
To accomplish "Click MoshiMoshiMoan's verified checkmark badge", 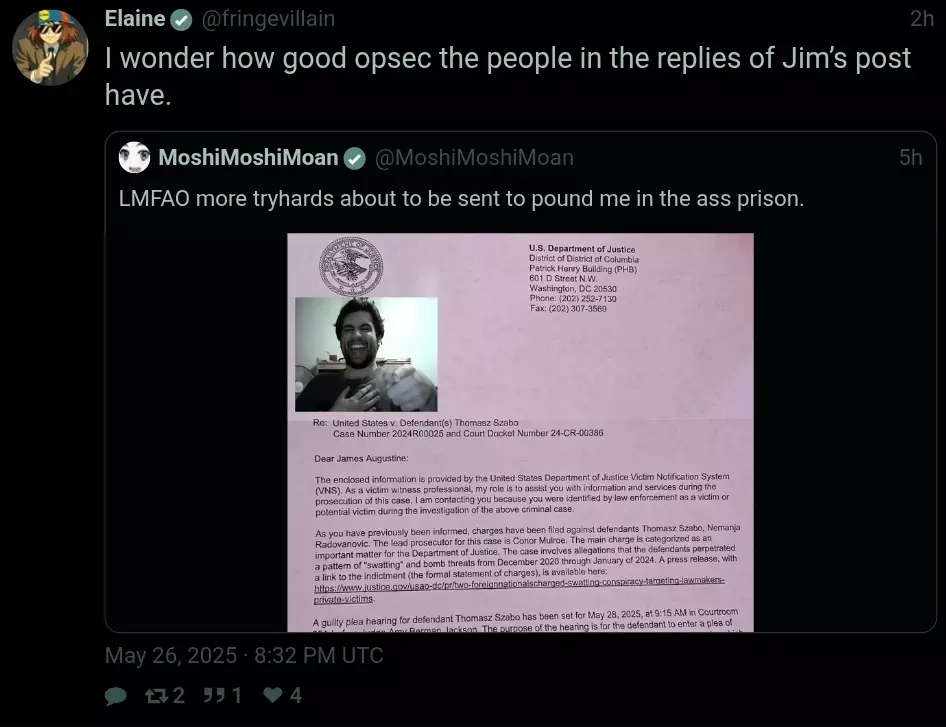I will pyautogui.click(x=355, y=159).
